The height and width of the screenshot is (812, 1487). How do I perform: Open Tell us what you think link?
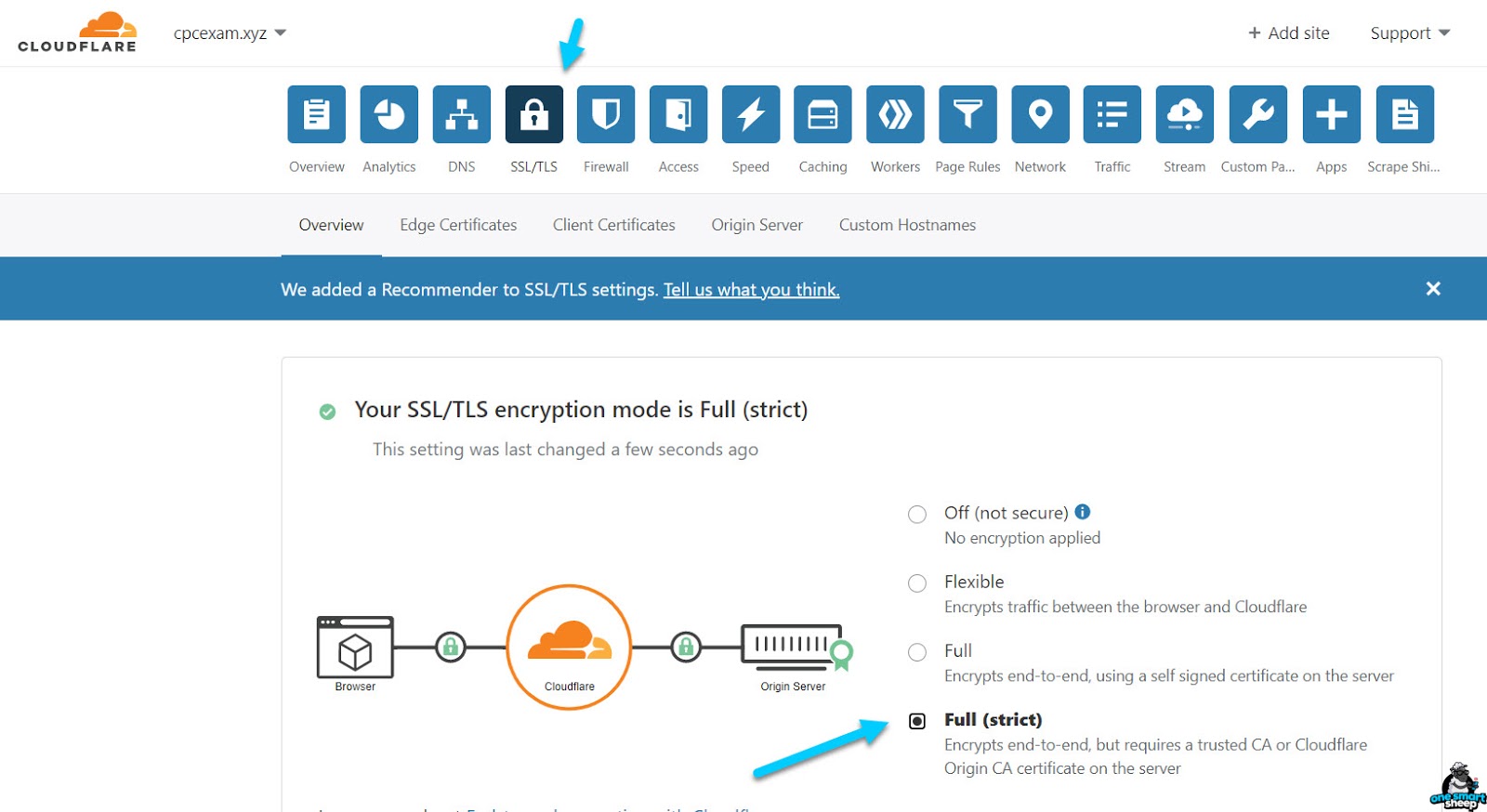pyautogui.click(x=751, y=290)
